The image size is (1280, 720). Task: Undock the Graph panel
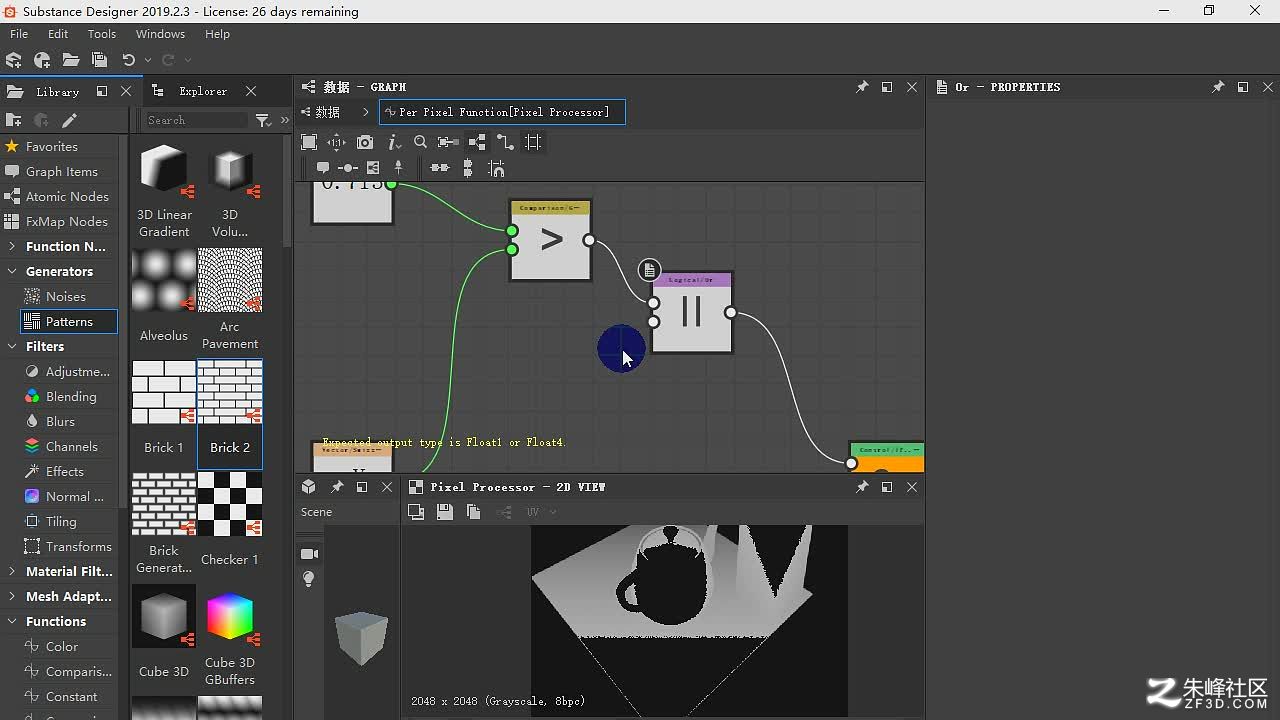(887, 87)
